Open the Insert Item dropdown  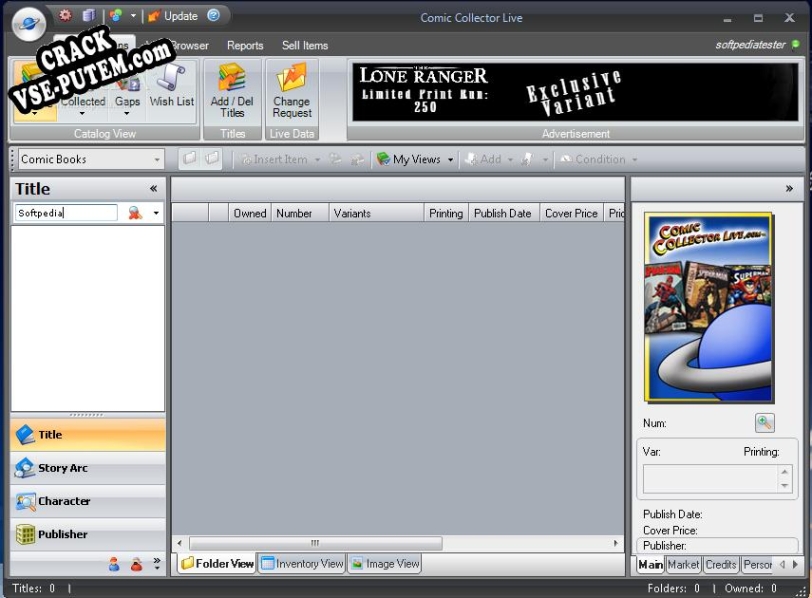click(x=280, y=159)
